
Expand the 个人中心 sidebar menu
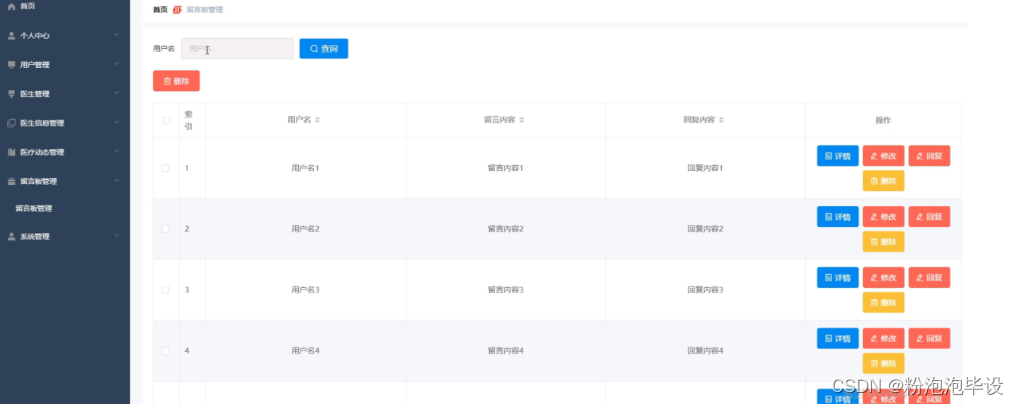(x=65, y=36)
